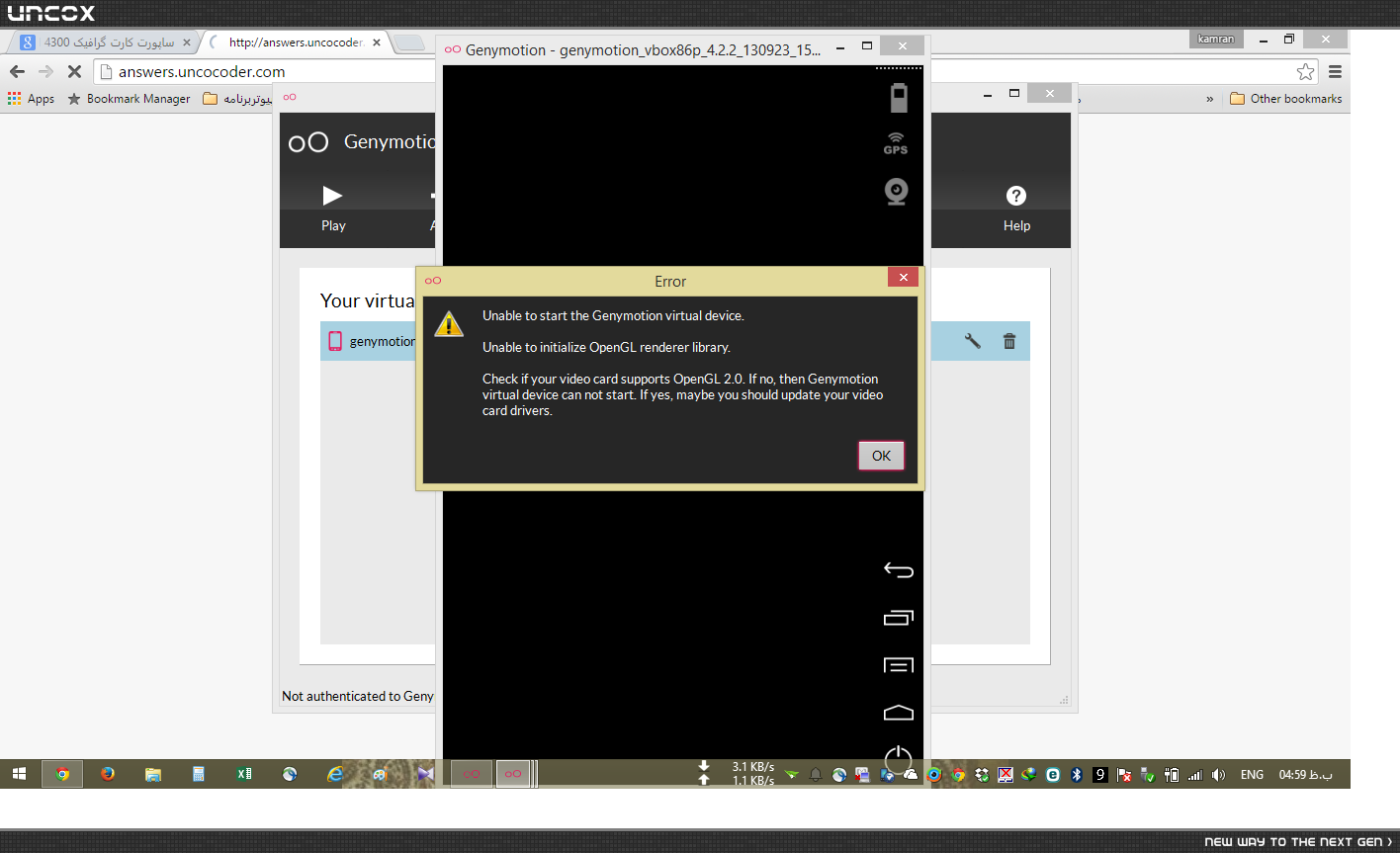The height and width of the screenshot is (853, 1400).
Task: Delete the virtual device with the trash icon
Action: coord(1009,341)
